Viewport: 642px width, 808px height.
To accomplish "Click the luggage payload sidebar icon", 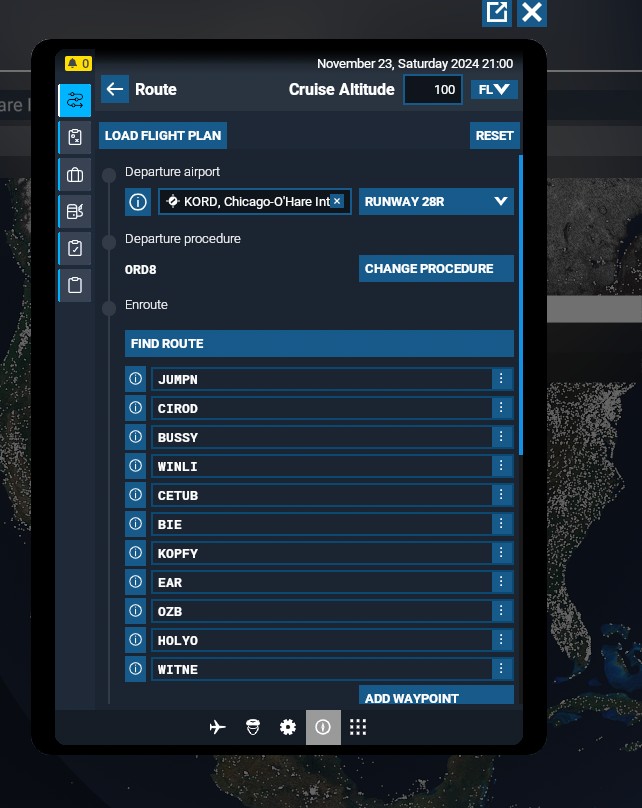I will [74, 175].
